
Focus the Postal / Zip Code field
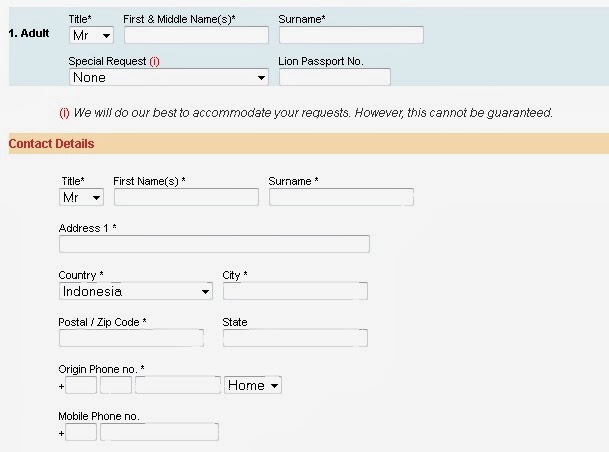131,338
